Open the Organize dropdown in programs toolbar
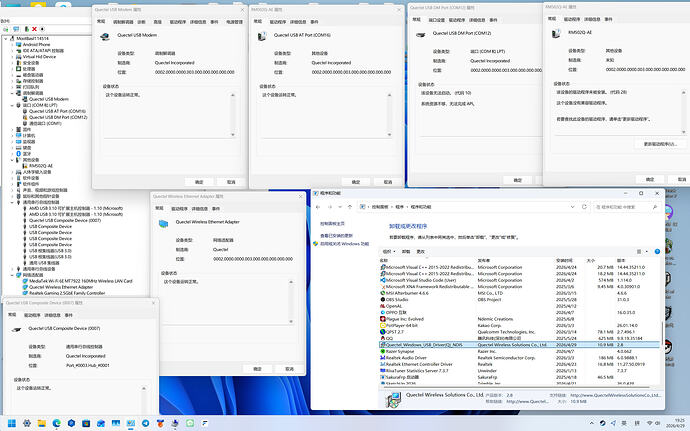The image size is (690, 431). (389, 251)
